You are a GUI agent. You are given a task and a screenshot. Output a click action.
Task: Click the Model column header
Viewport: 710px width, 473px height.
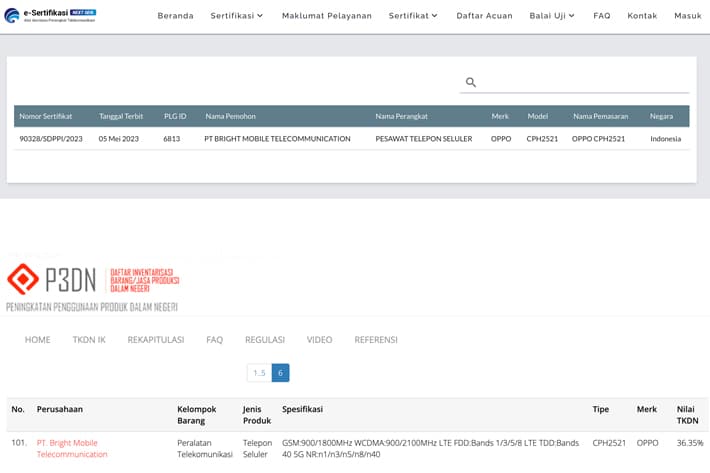[538, 116]
